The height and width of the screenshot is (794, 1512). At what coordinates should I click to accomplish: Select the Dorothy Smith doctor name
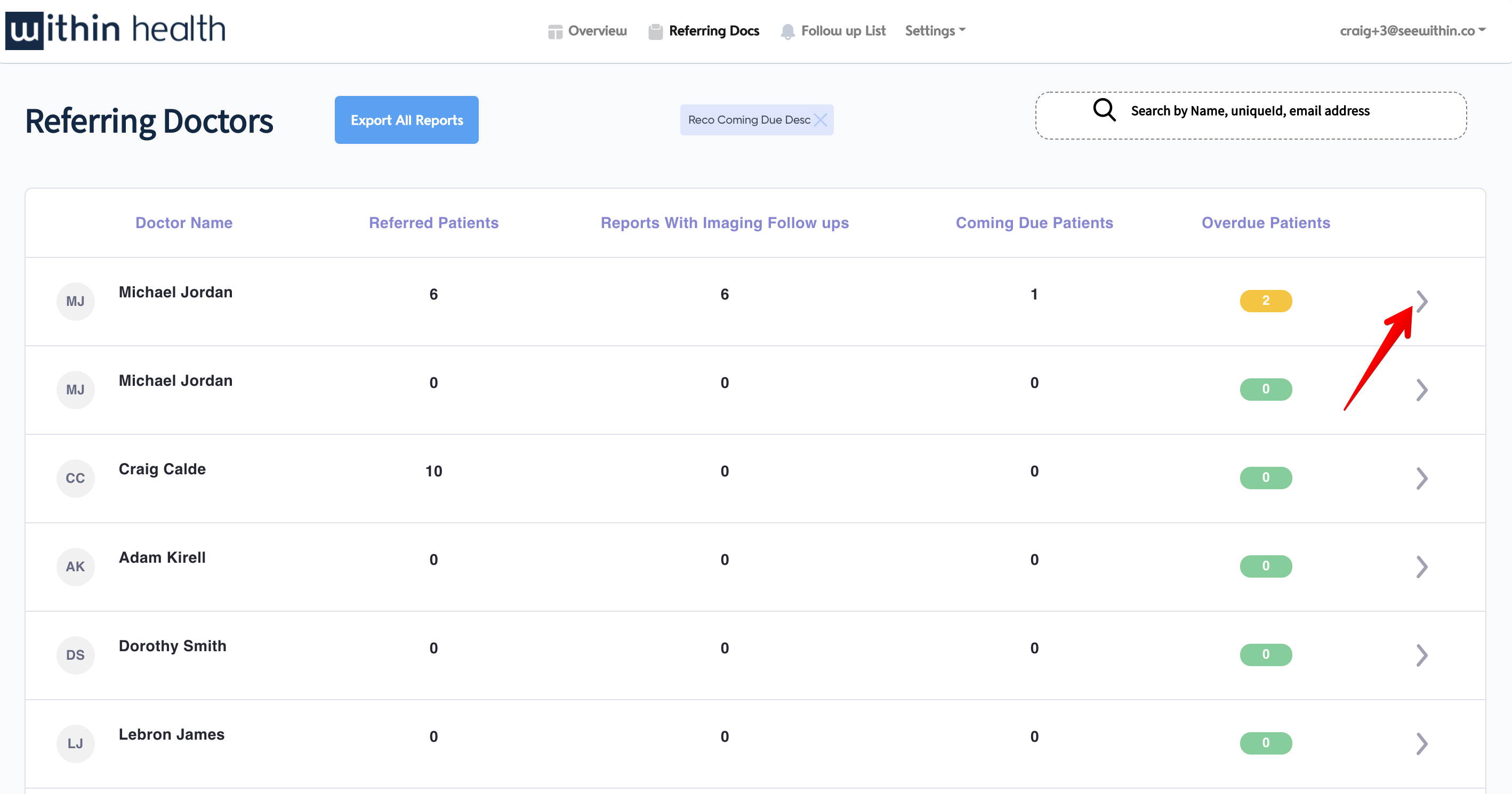pyautogui.click(x=172, y=646)
